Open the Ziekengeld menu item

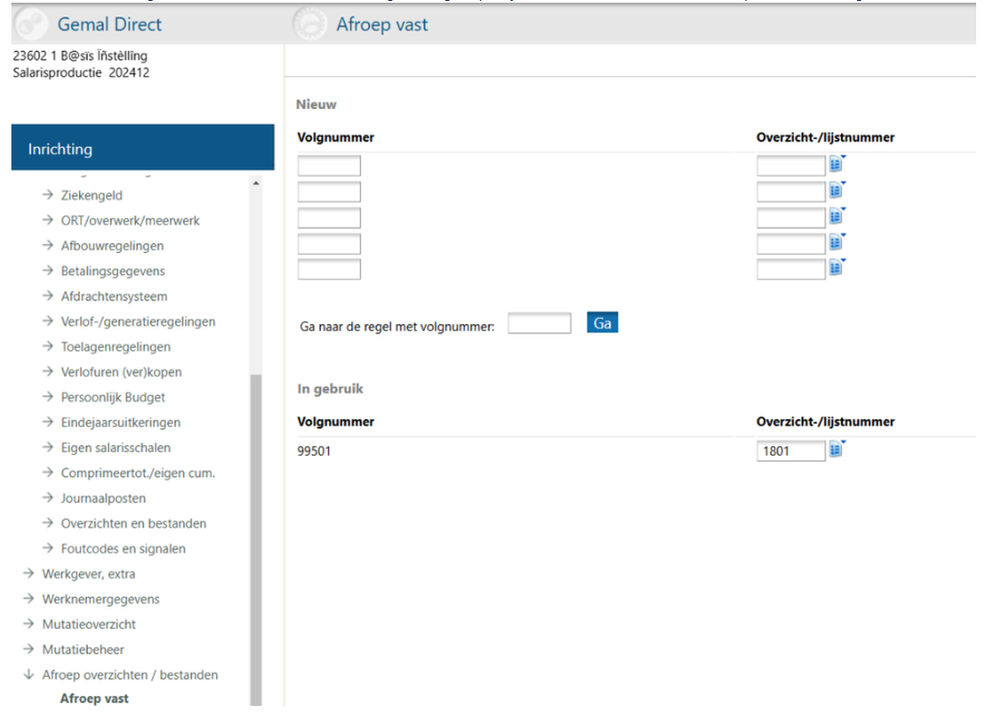(91, 195)
